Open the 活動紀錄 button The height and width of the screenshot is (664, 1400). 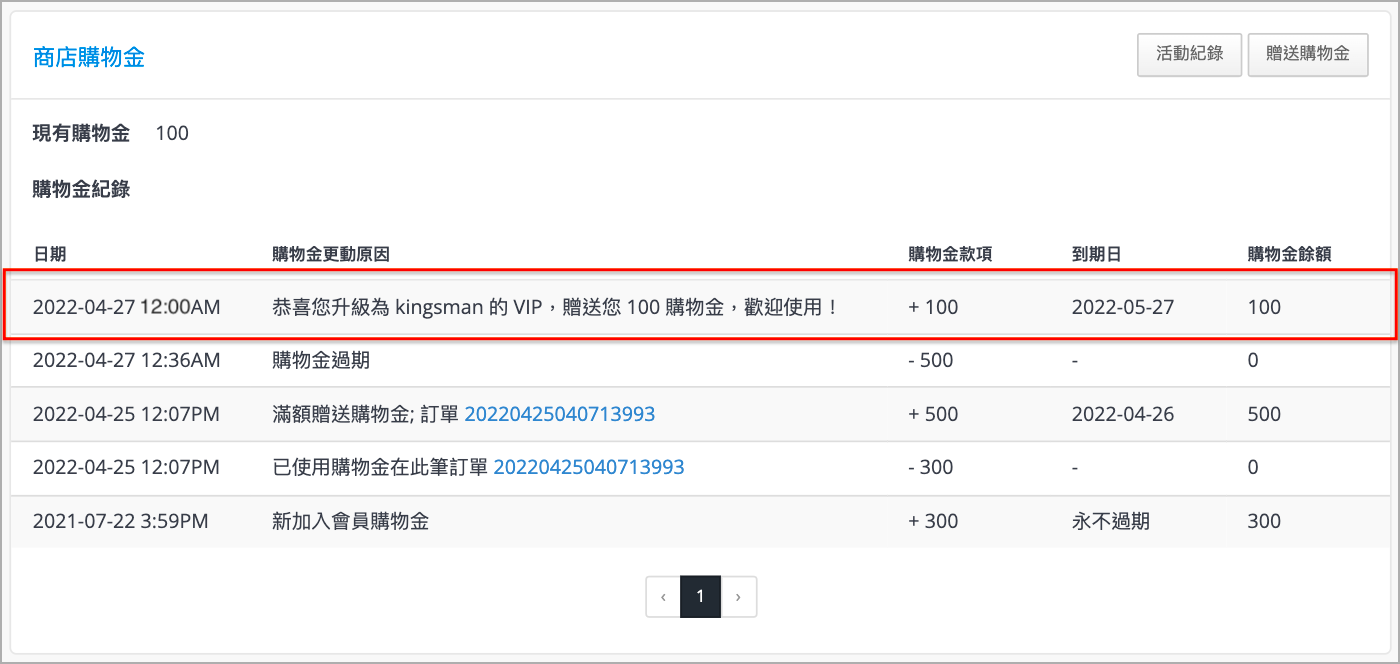coord(1190,55)
